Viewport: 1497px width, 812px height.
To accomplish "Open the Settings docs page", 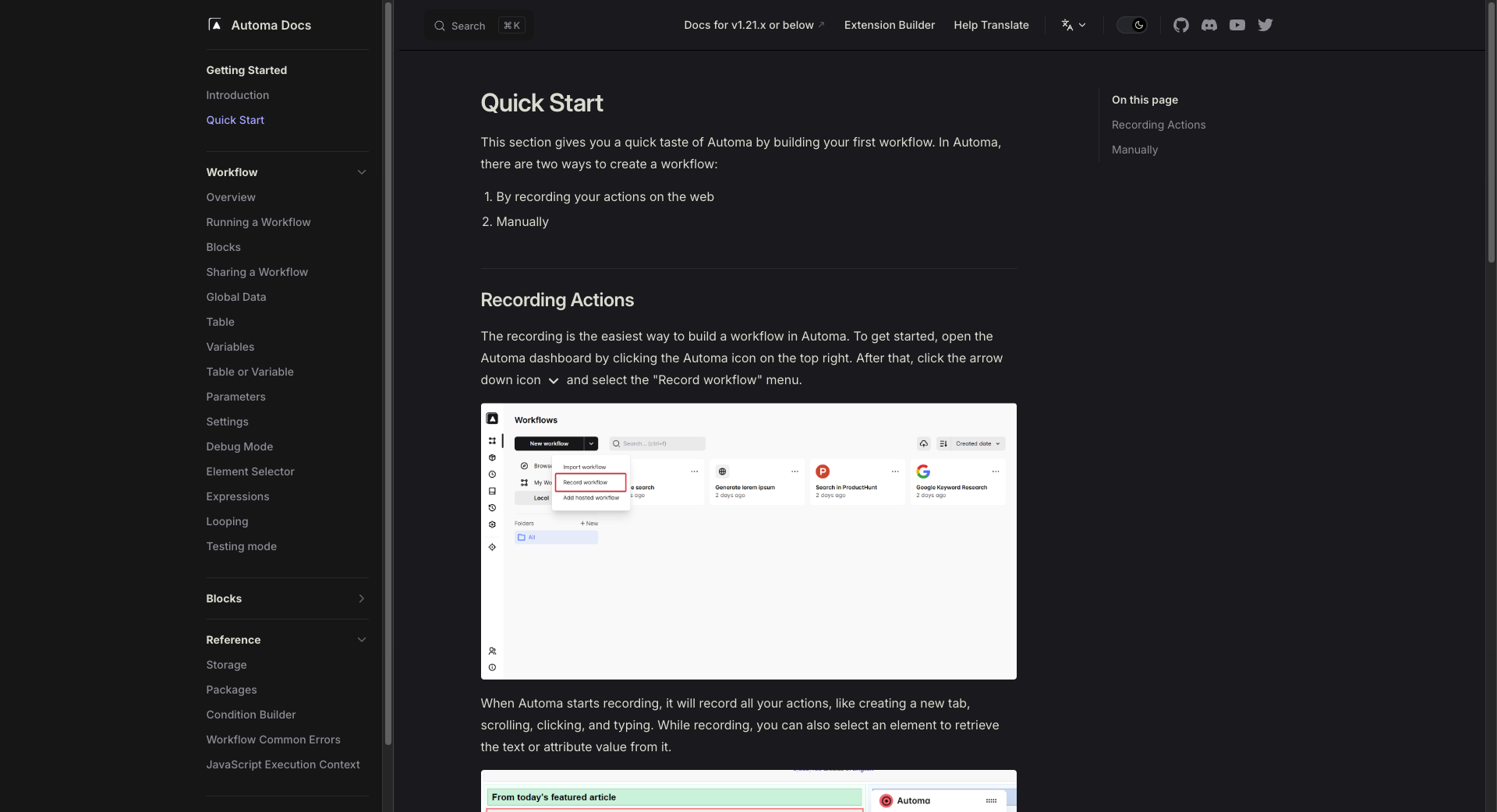I will [227, 422].
